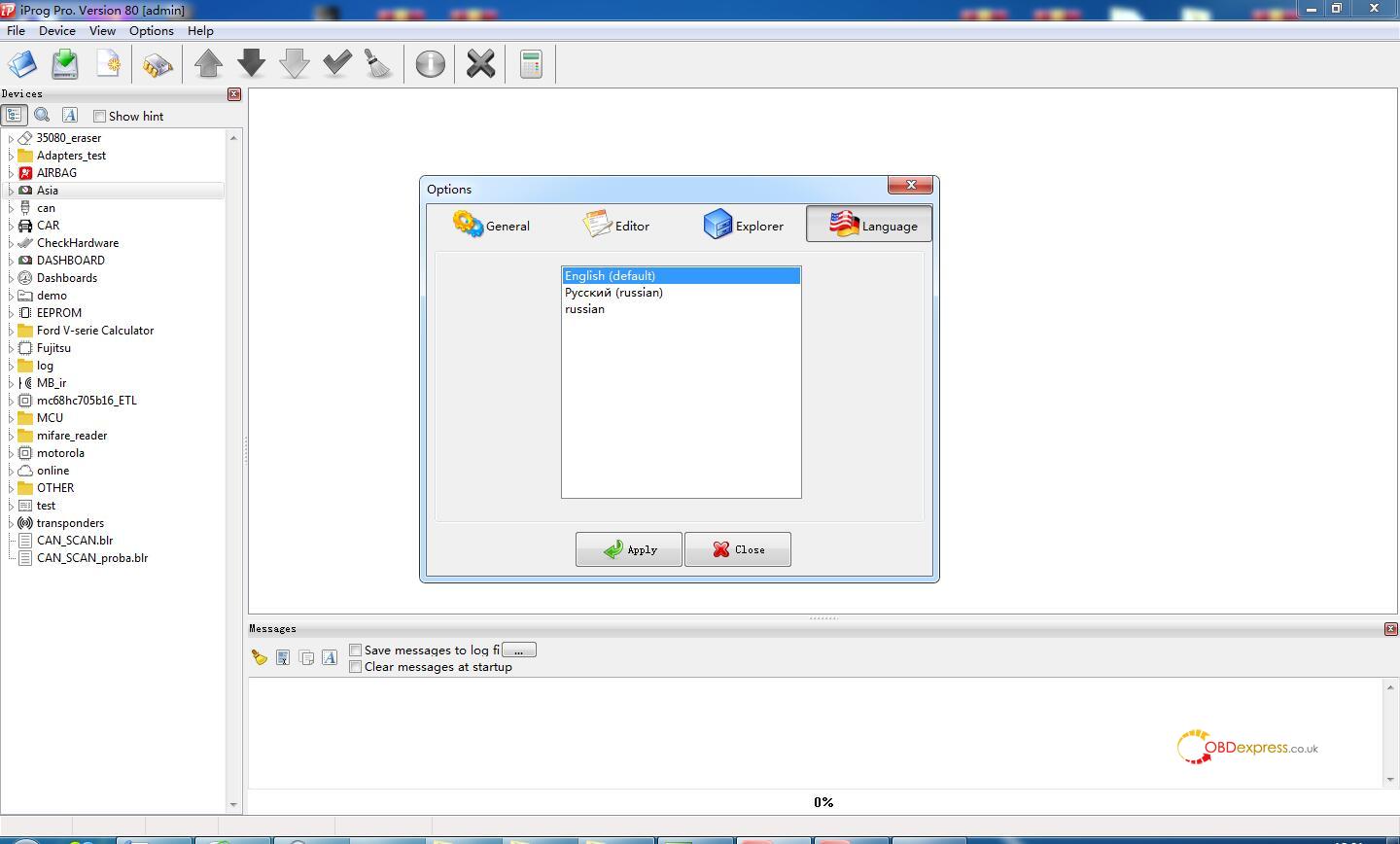Close the Devices panel
Image resolution: width=1400 pixels, height=844 pixels.
pos(234,94)
